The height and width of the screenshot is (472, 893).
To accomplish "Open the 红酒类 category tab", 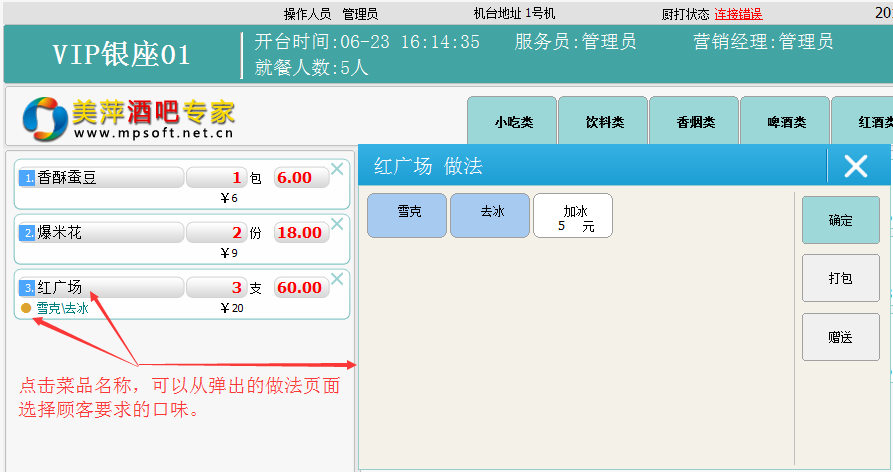I will pyautogui.click(x=865, y=123).
